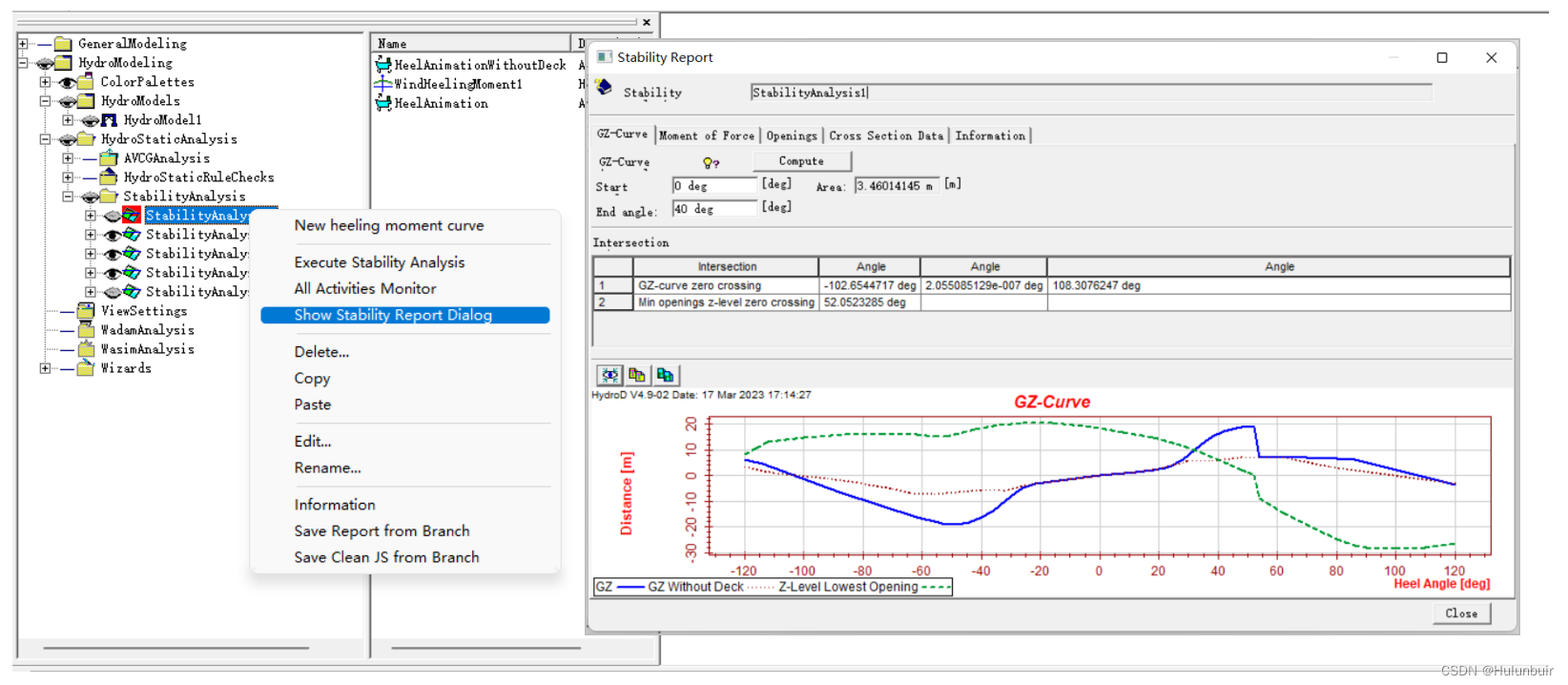The height and width of the screenshot is (685, 1568).
Task: Choose Delete... in the context menu
Action: (x=321, y=352)
